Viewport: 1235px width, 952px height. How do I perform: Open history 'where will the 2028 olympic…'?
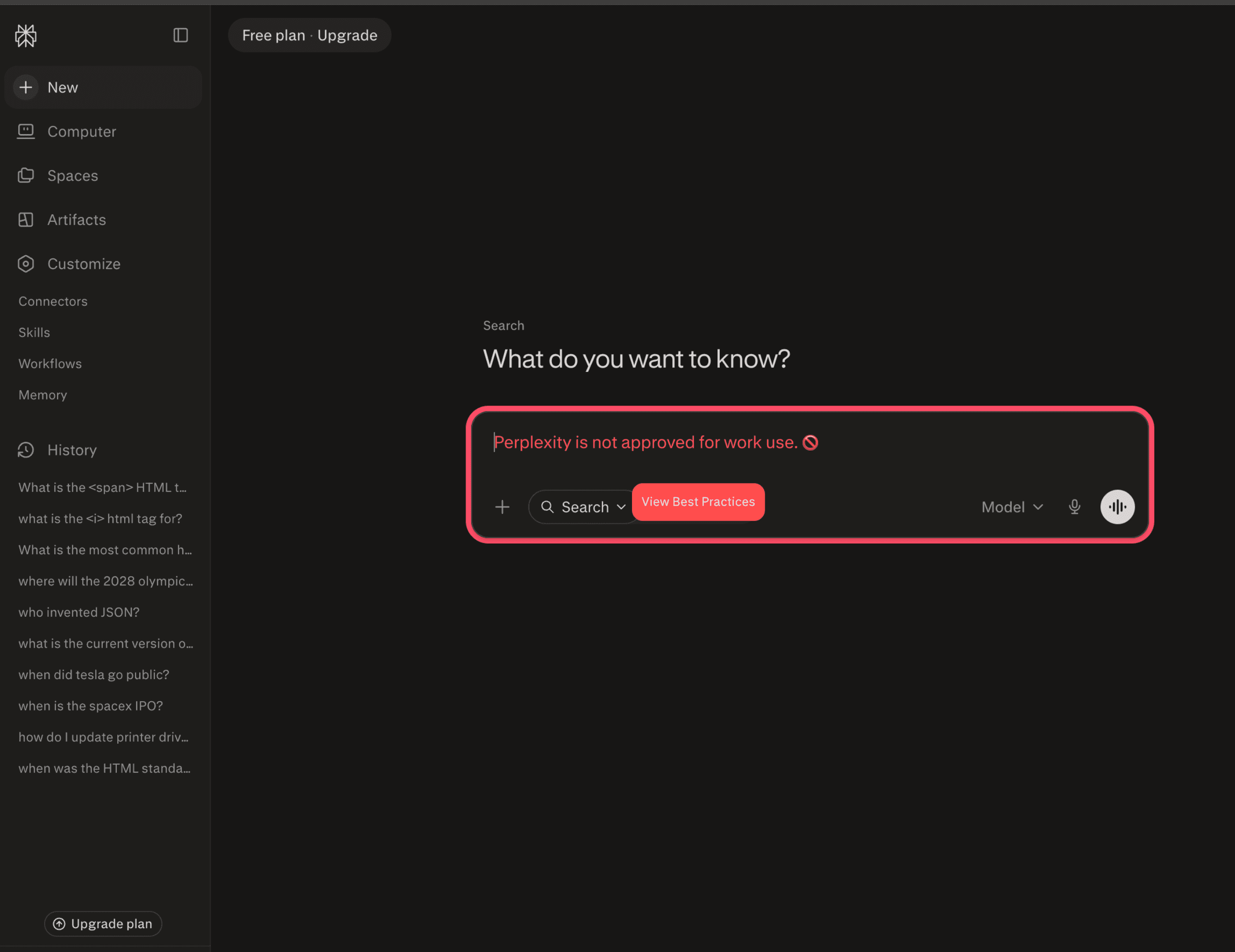click(106, 581)
